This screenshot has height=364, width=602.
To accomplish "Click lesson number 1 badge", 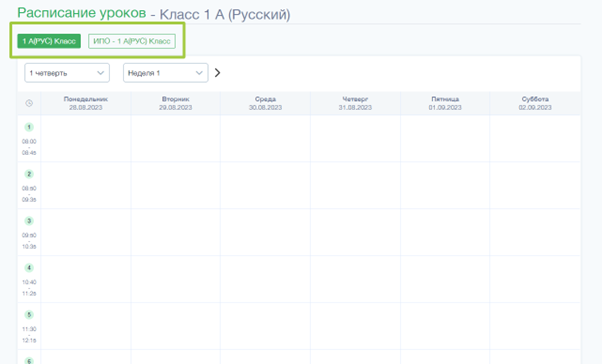I will [29, 127].
